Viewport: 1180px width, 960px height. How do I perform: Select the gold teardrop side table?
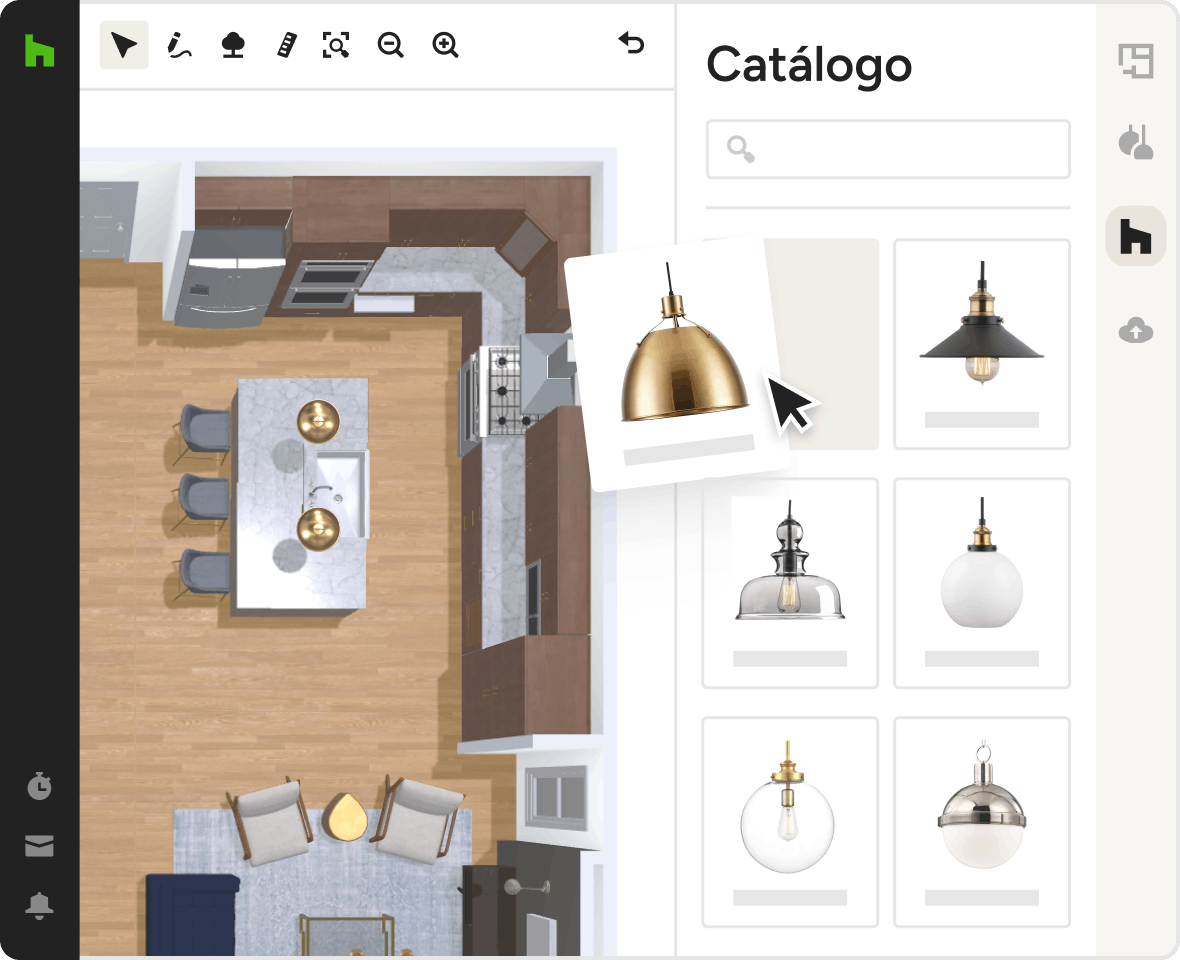point(345,817)
